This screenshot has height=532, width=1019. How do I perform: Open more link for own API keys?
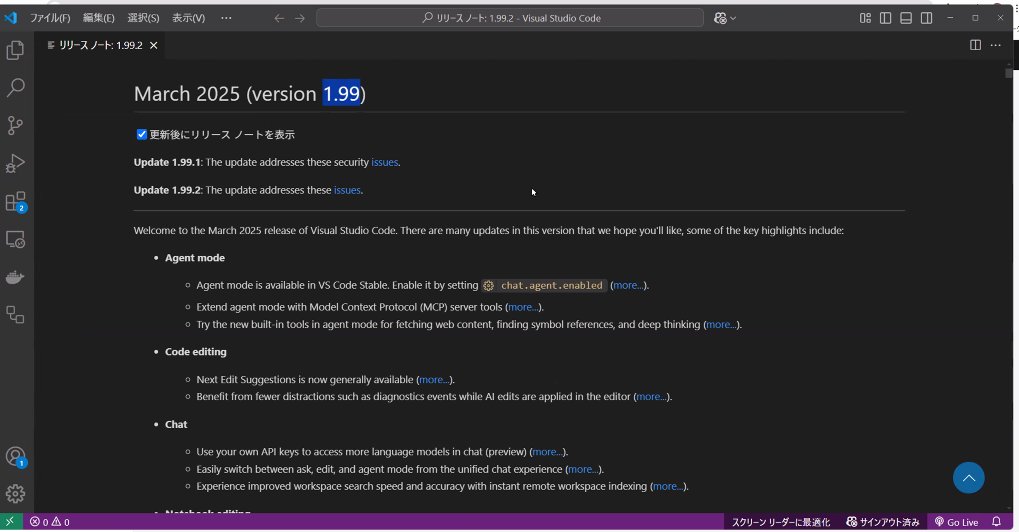pyautogui.click(x=548, y=451)
